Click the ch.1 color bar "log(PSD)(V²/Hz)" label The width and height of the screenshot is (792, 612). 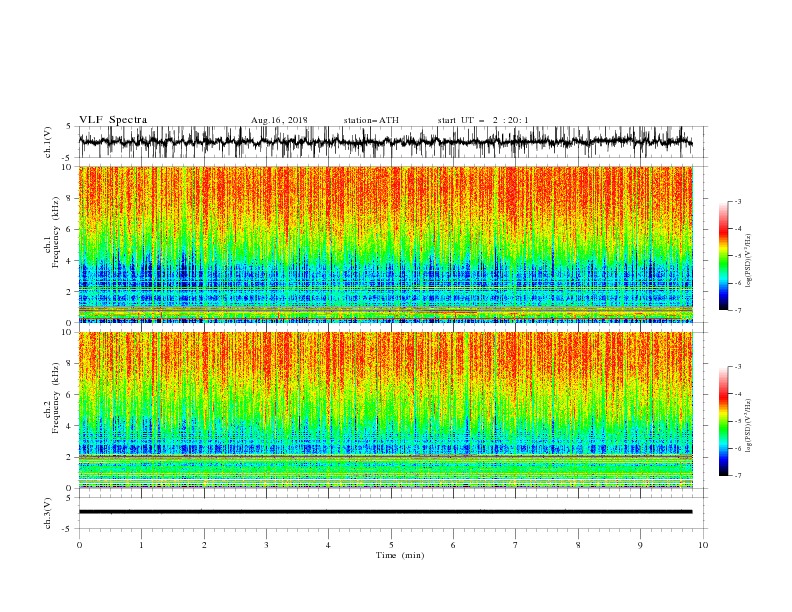point(749,261)
